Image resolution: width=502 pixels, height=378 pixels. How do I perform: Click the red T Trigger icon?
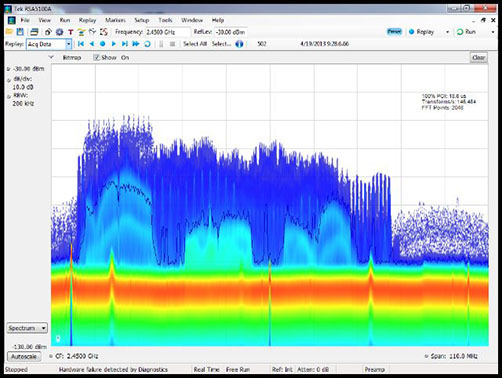tap(70, 32)
